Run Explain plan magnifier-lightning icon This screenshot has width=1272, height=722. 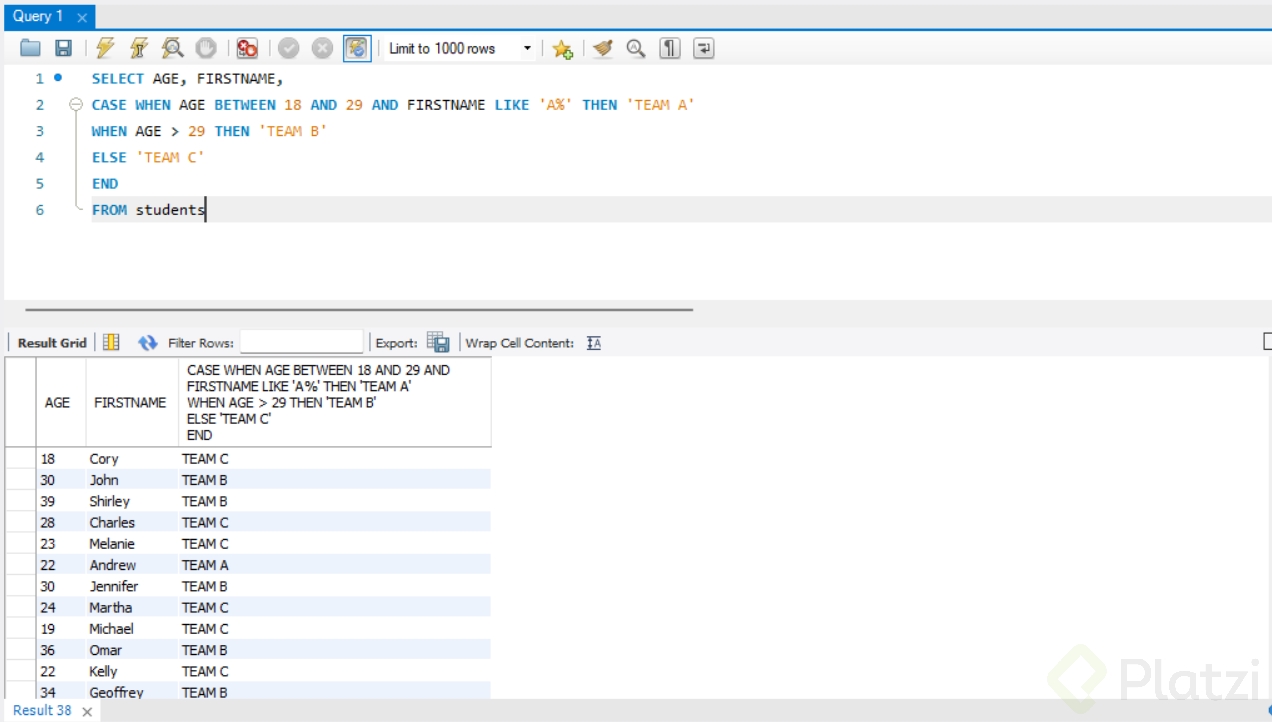coord(172,48)
